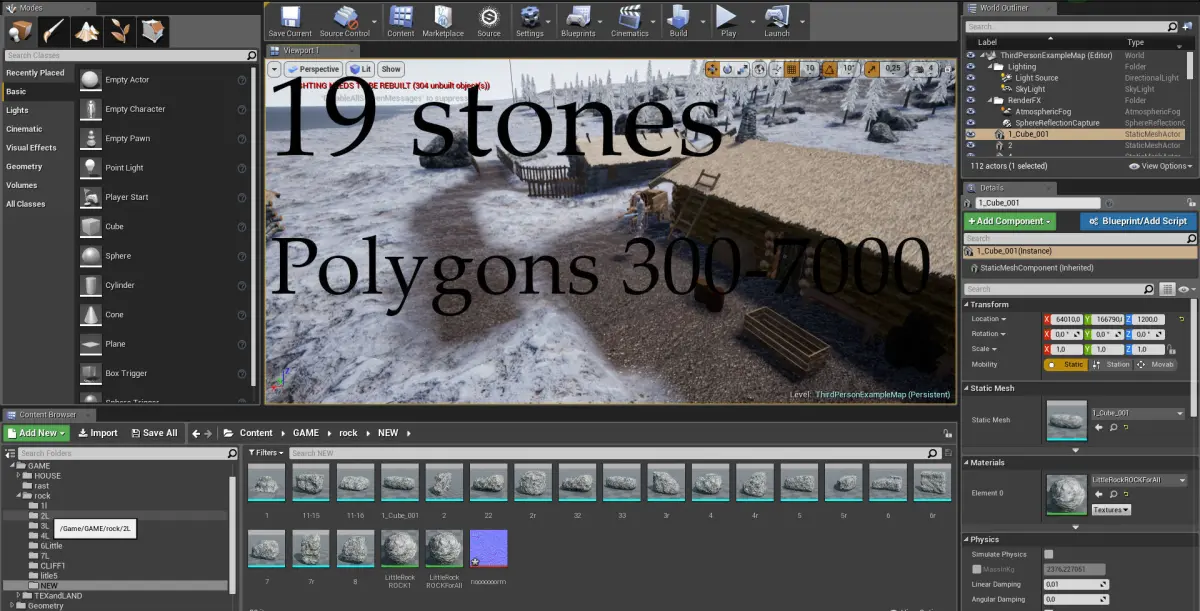Click Location X value field
1200x611 pixels.
pyautogui.click(x=1065, y=319)
